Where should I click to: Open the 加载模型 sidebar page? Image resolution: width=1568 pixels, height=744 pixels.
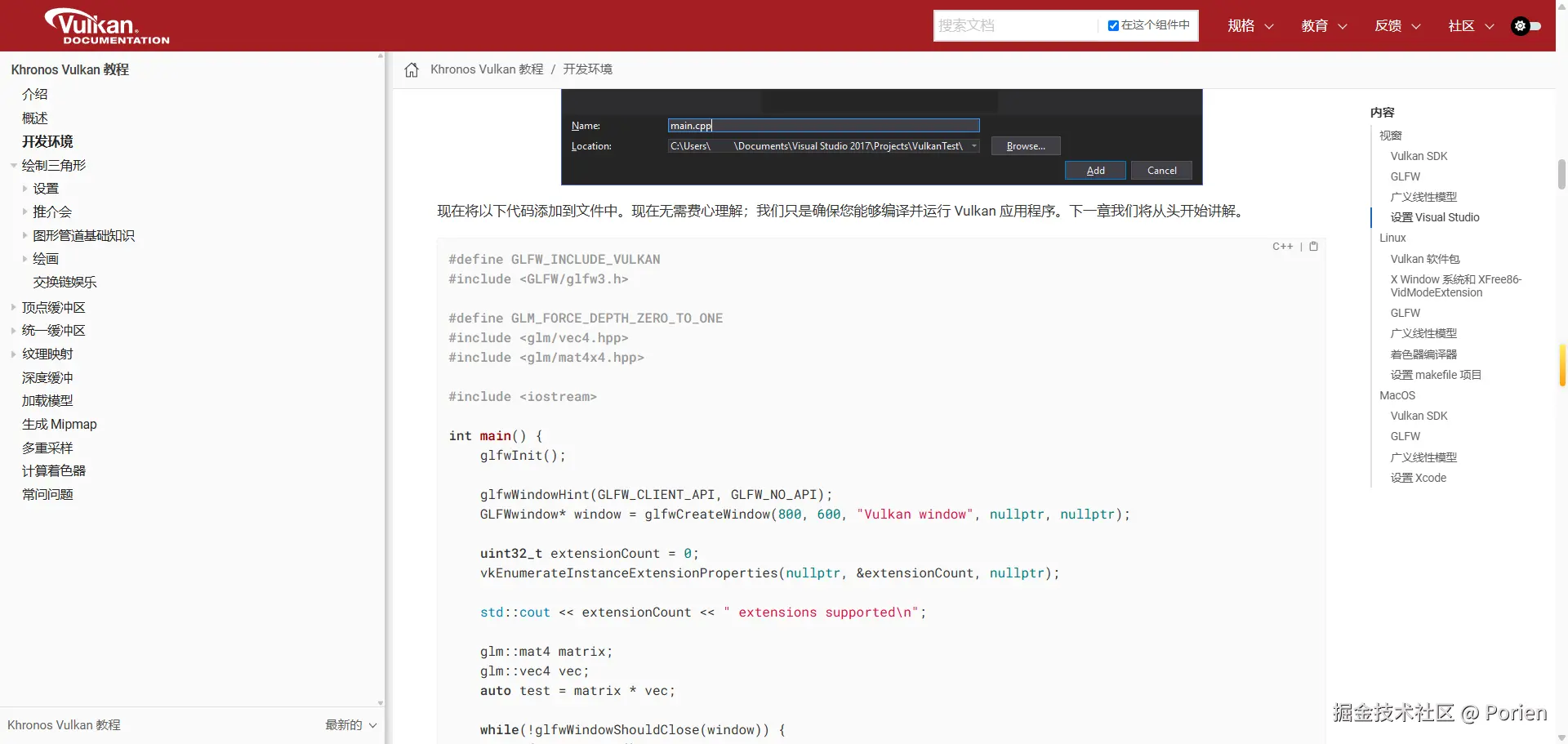coord(47,401)
